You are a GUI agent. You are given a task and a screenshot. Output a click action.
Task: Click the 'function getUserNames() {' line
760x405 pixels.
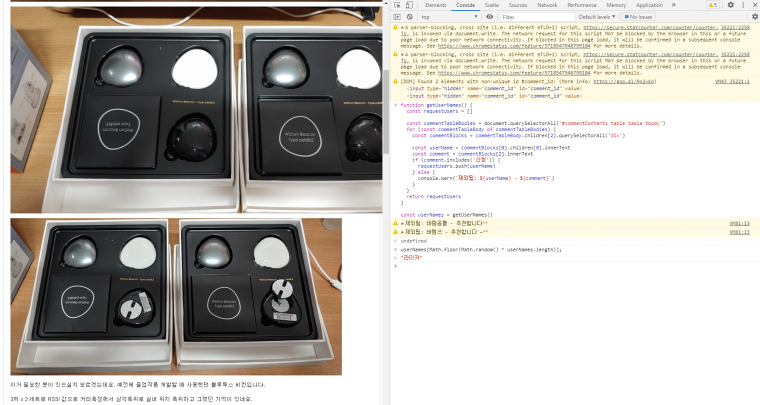point(436,105)
